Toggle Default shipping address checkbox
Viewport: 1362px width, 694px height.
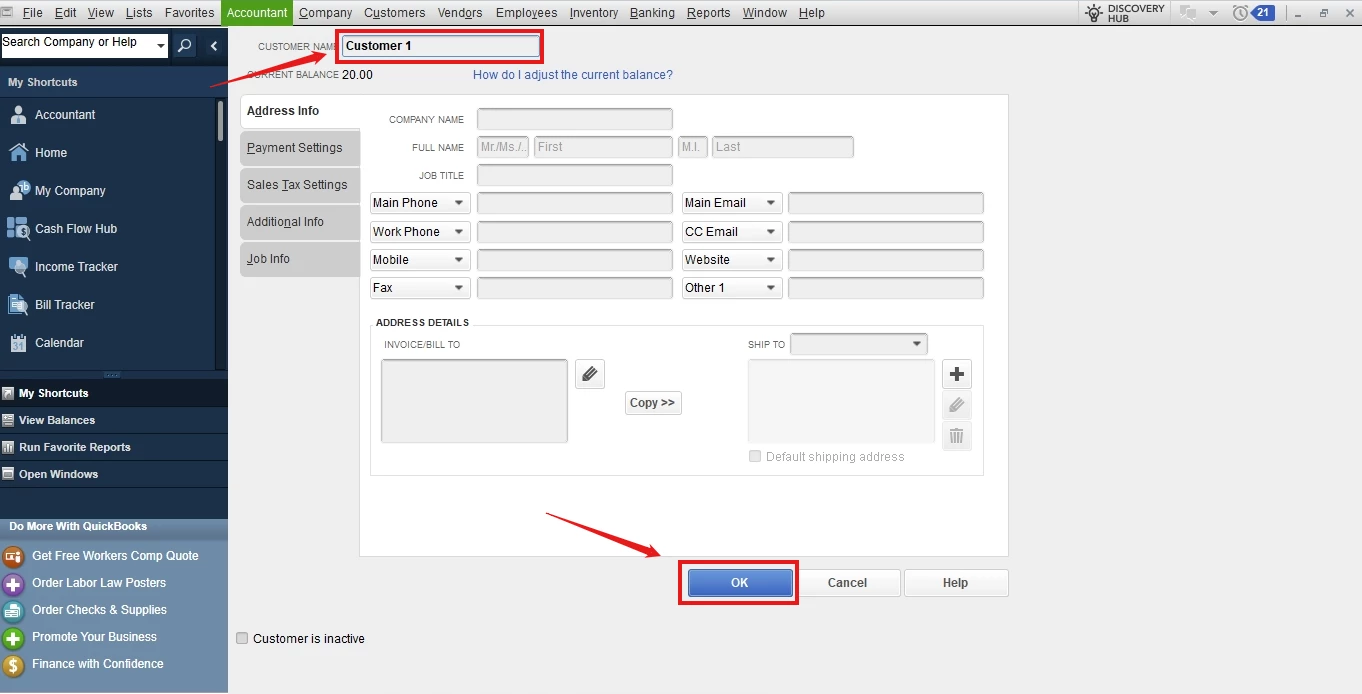[x=755, y=456]
